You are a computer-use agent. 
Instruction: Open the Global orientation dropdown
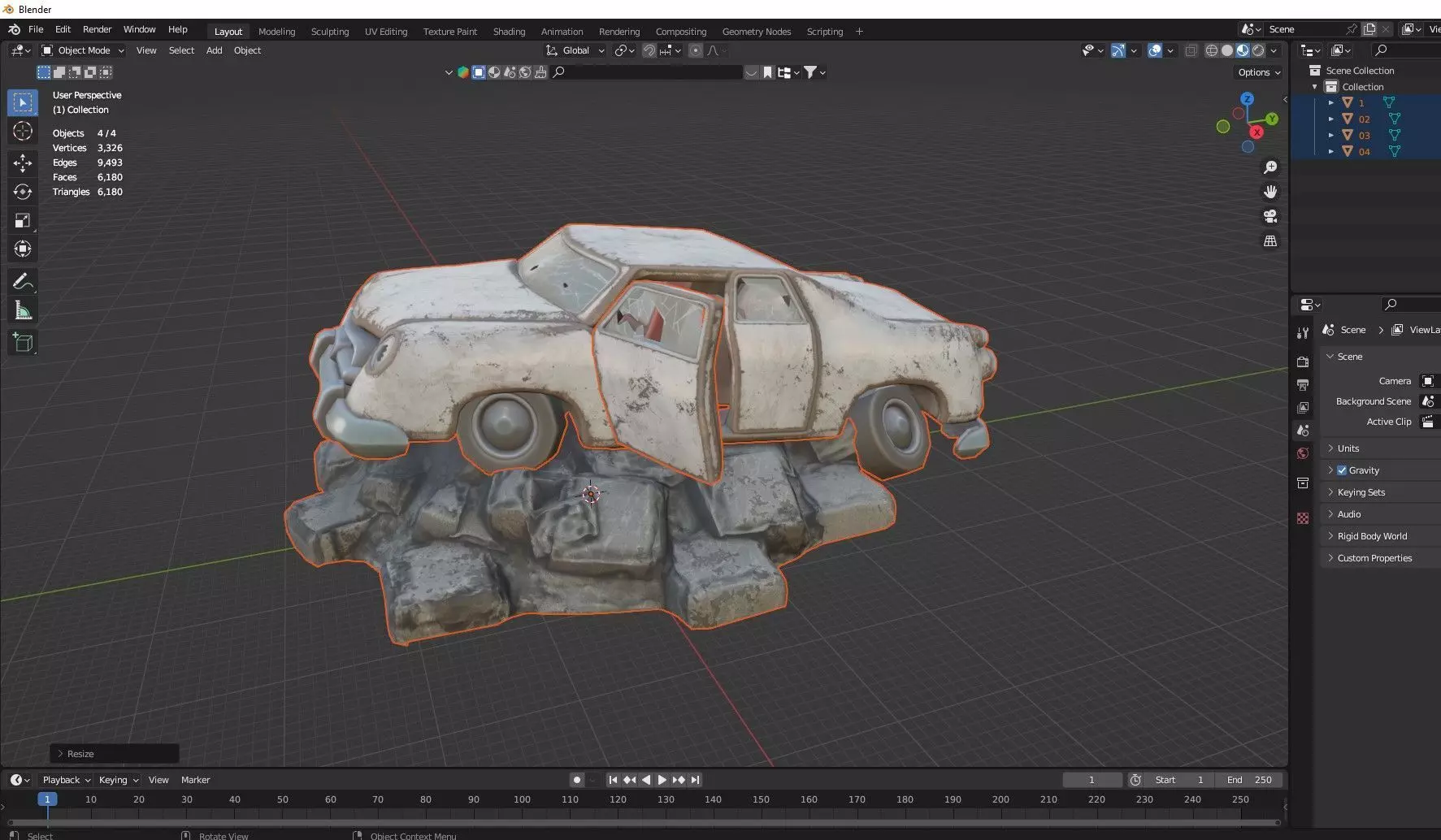click(x=575, y=50)
